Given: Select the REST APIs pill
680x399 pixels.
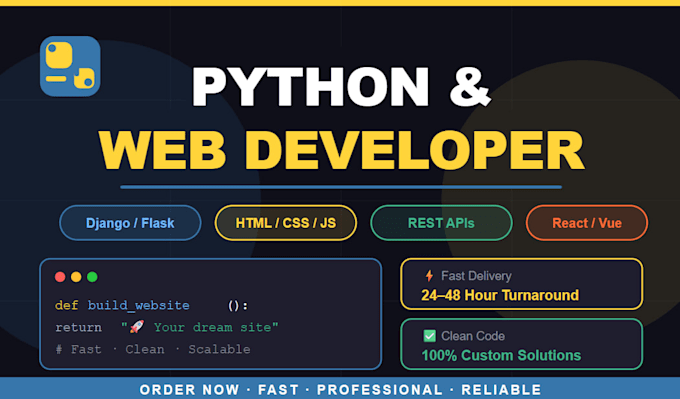Looking at the screenshot, I should [441, 223].
